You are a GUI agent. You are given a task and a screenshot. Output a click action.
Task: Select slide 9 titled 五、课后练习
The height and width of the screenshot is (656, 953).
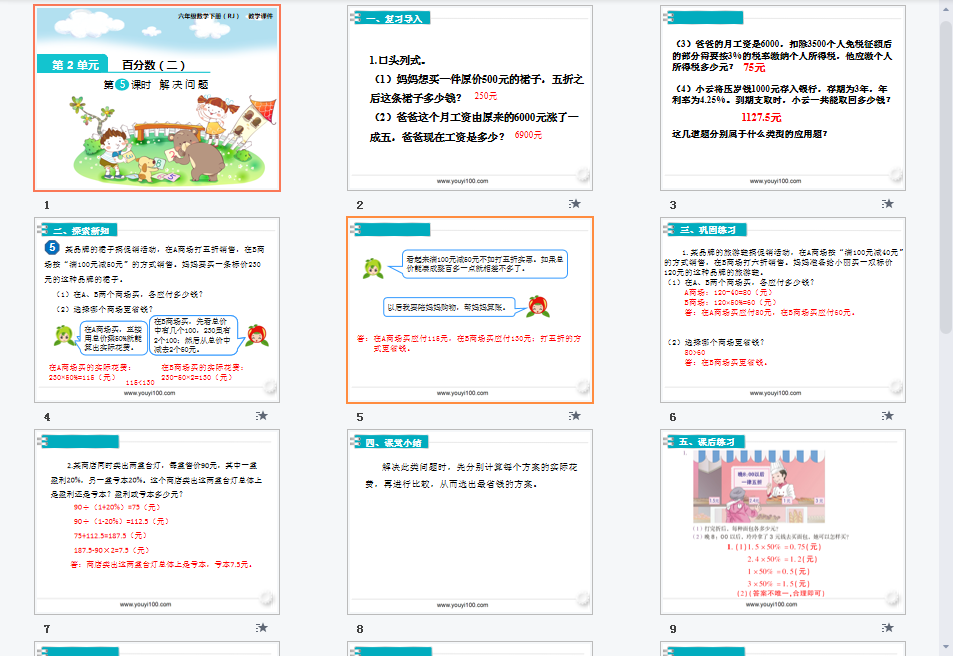coord(783,522)
